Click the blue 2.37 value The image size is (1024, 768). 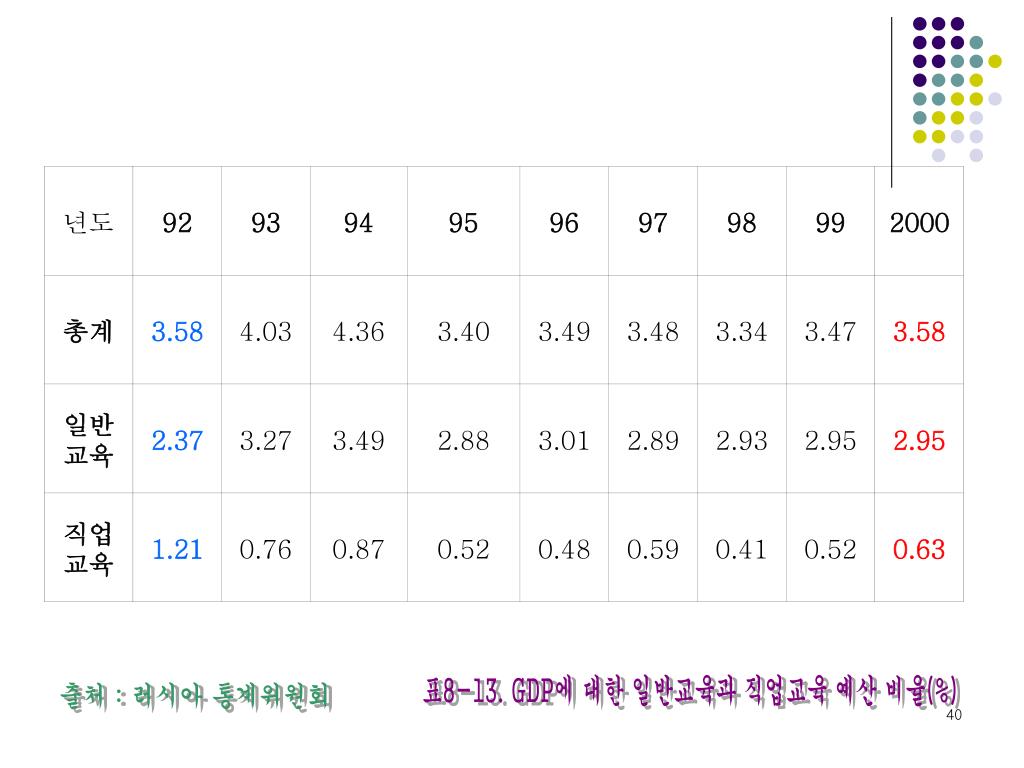click(177, 441)
